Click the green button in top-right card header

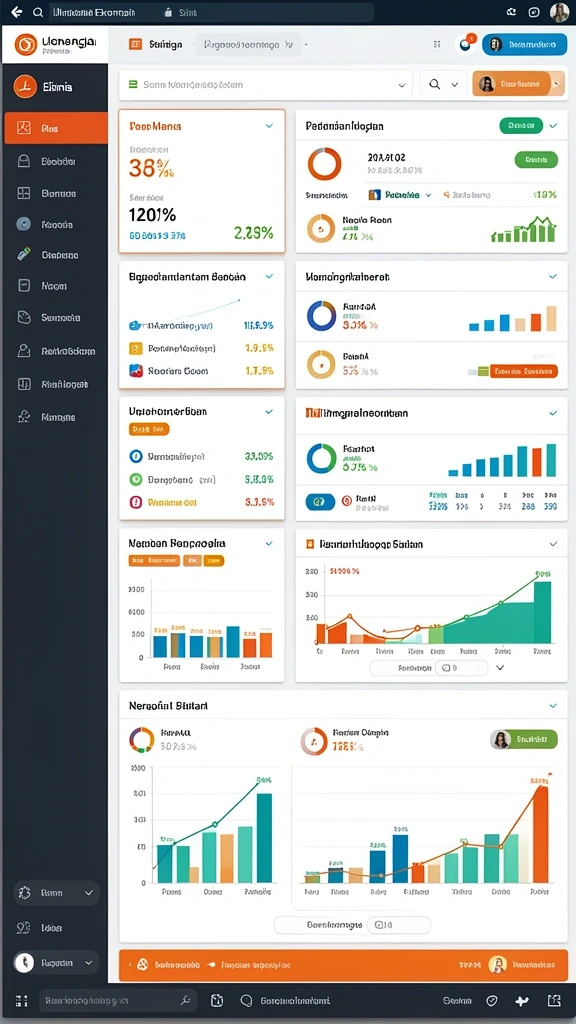point(520,125)
